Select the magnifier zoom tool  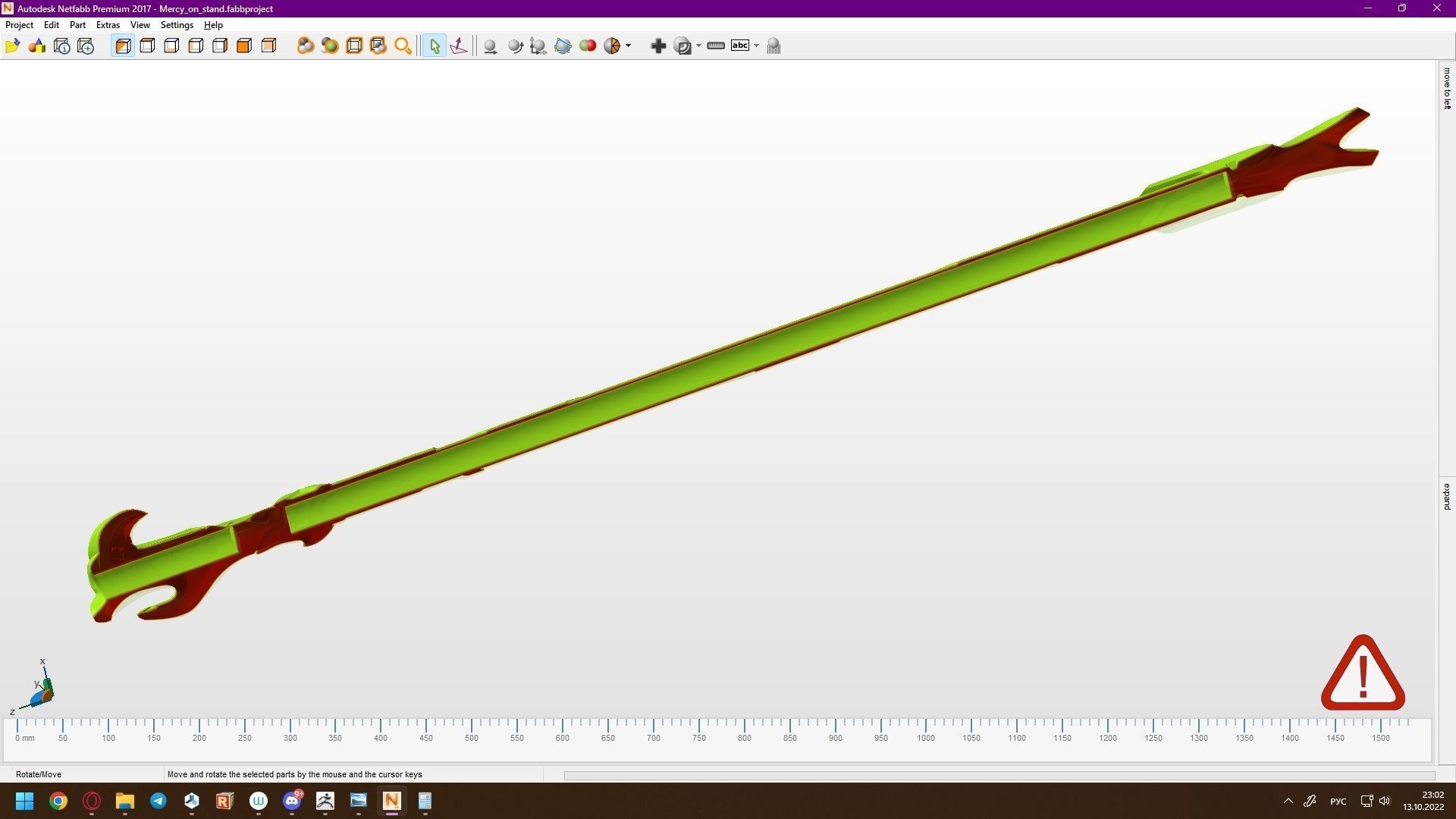point(403,46)
